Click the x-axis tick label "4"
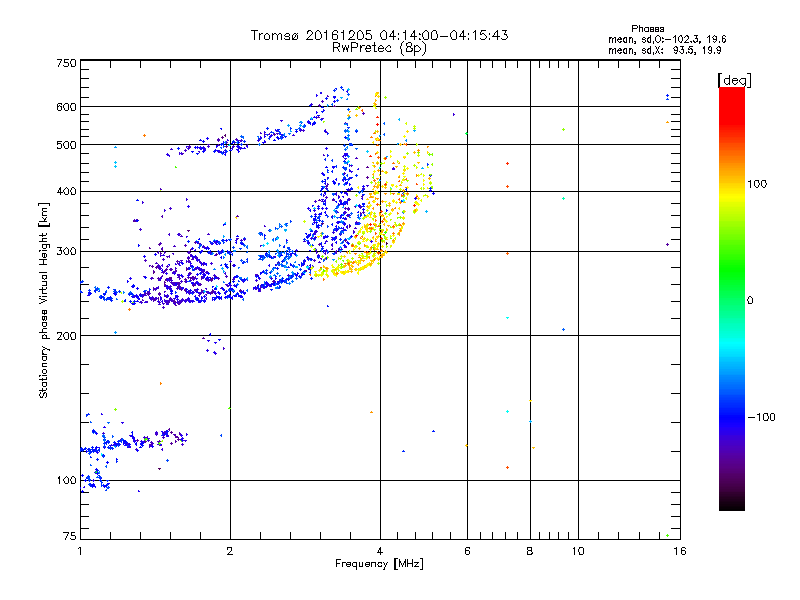800x600 pixels. click(x=380, y=551)
